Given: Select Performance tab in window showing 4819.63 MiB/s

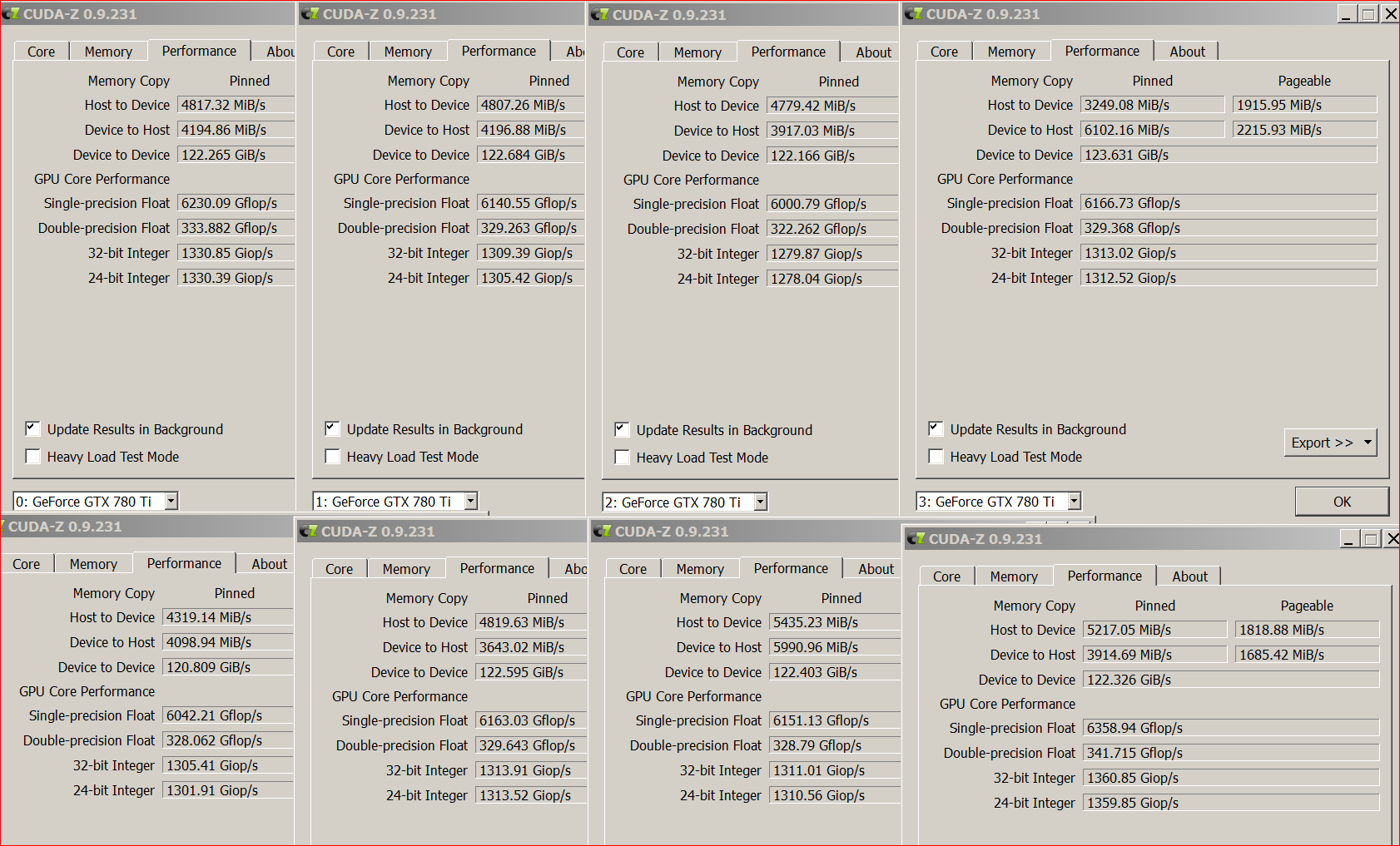Looking at the screenshot, I should click(497, 568).
